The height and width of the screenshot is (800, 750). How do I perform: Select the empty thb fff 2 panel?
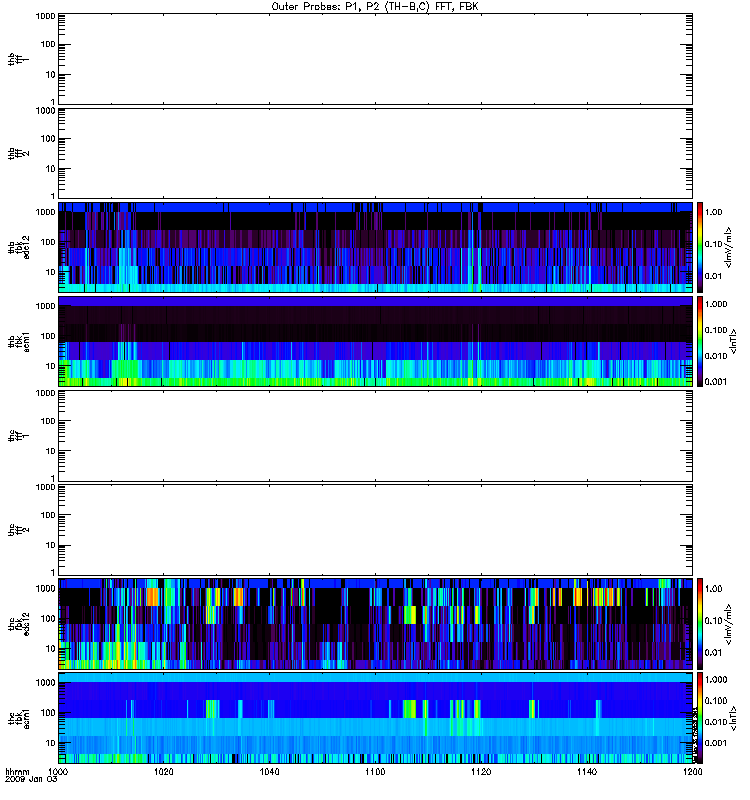tap(375, 153)
